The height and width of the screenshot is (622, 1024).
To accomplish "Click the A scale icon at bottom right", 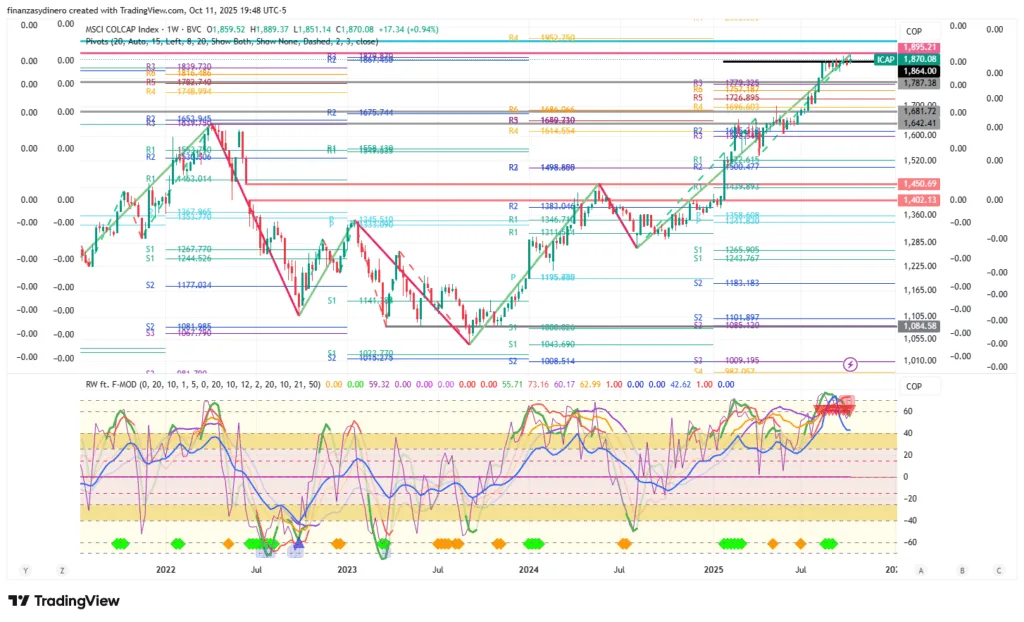I will coord(921,570).
